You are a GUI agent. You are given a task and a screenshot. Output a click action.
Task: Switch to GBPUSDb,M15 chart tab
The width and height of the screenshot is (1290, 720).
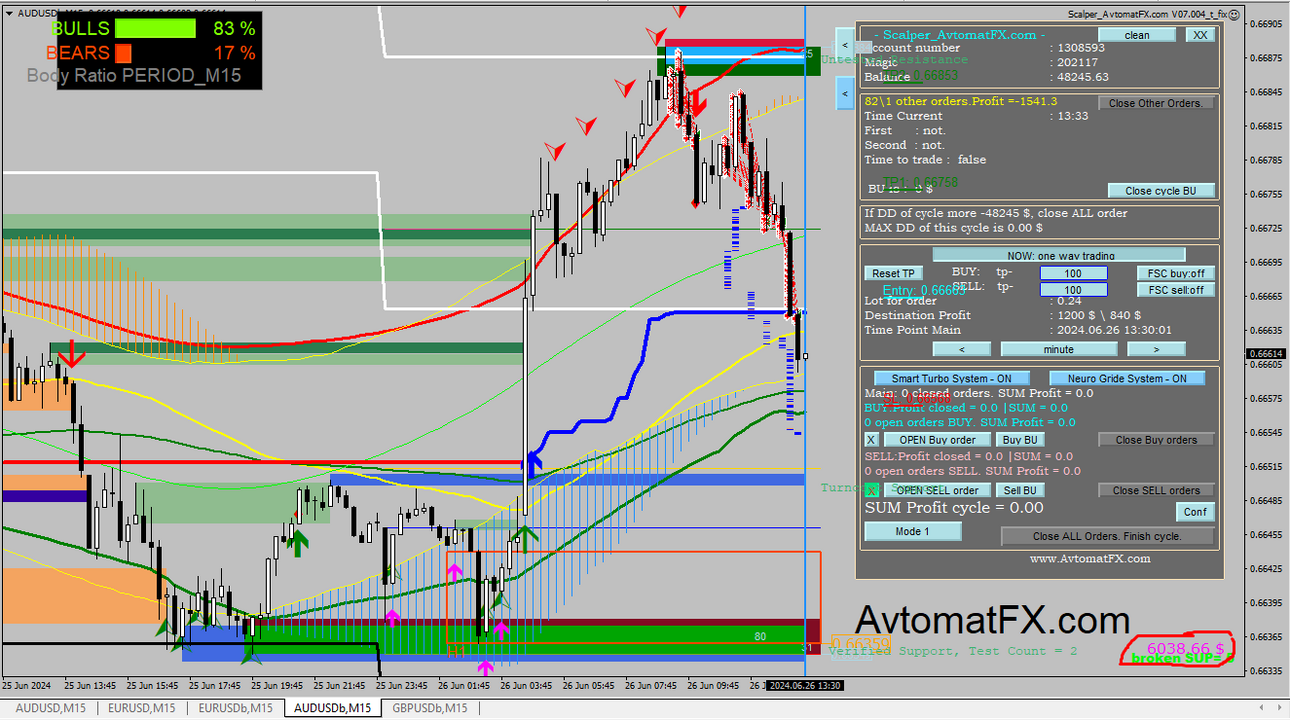coord(429,708)
